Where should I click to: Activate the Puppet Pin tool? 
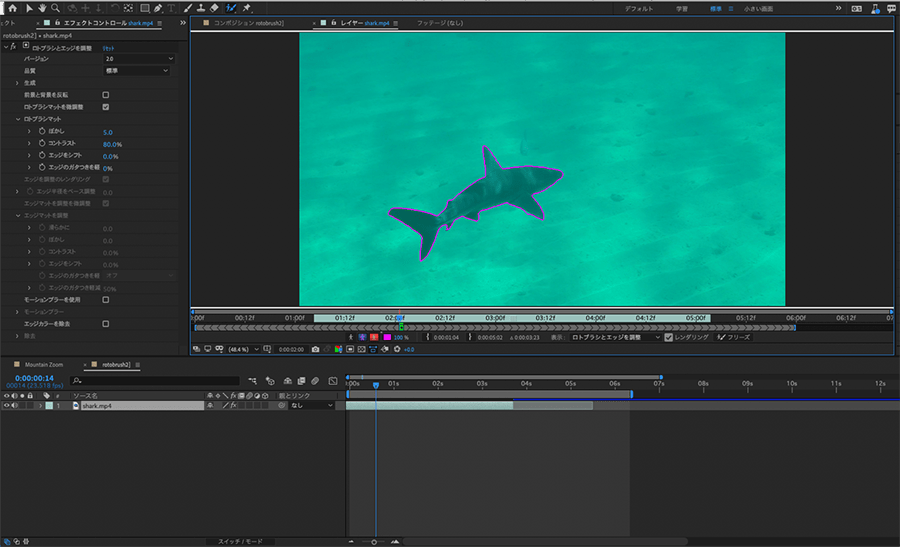pos(247,8)
